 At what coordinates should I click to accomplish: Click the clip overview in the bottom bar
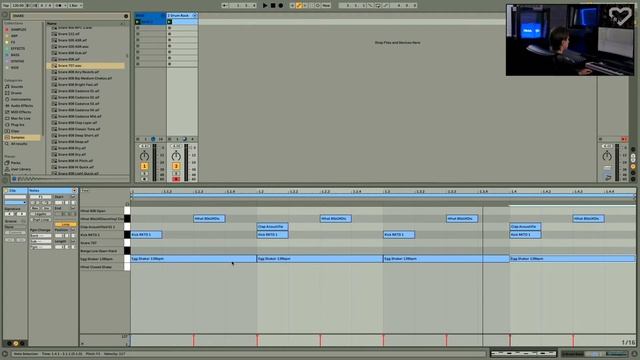coord(524,353)
